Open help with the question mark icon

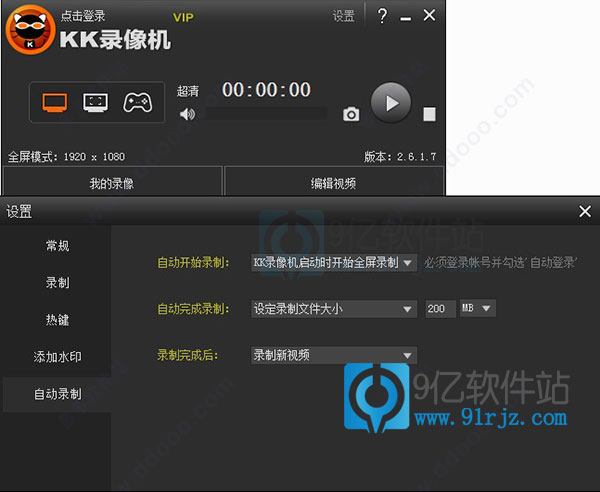click(382, 16)
